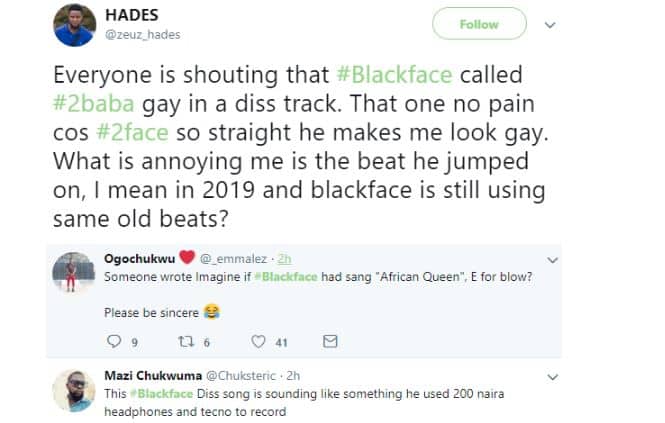This screenshot has width=665, height=423.
Task: Click the 2h timestamp on Ogochukwu's tweet
Action: tap(284, 259)
